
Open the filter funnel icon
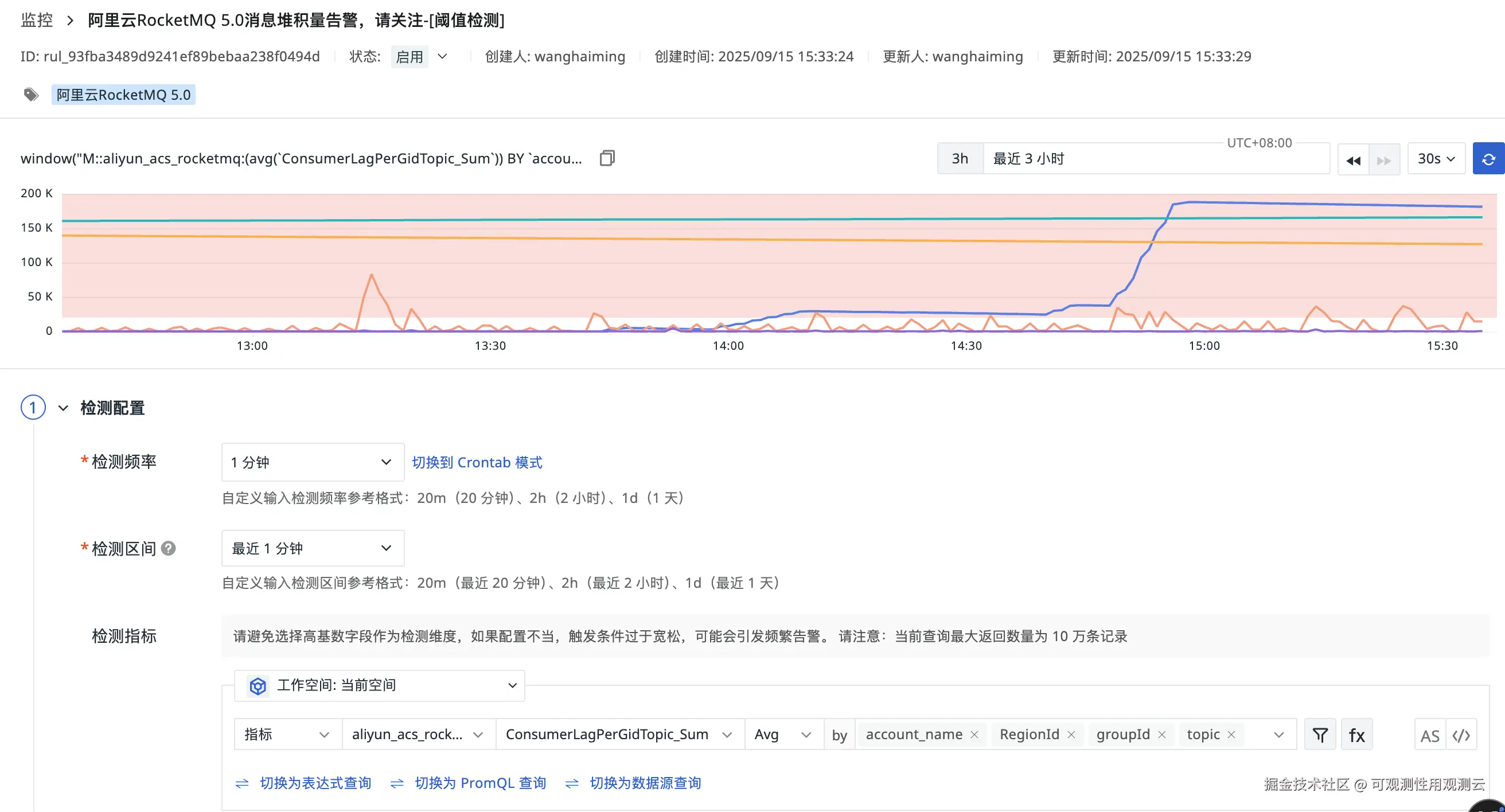pyautogui.click(x=1320, y=735)
